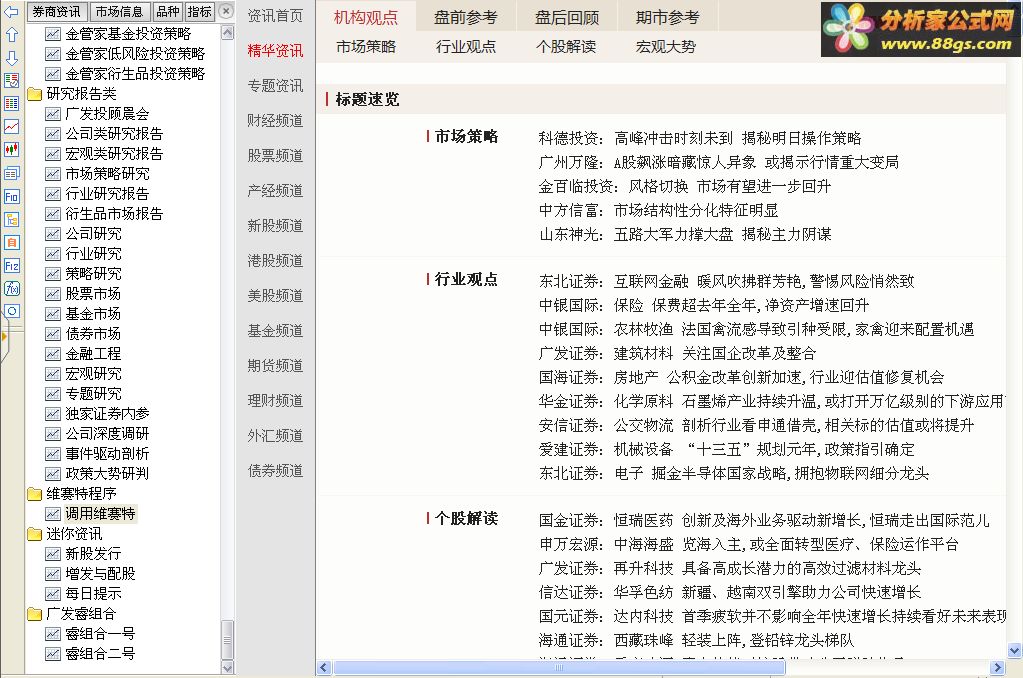Open the candlestick K-line chart icon
The width and height of the screenshot is (1023, 678).
(x=11, y=149)
